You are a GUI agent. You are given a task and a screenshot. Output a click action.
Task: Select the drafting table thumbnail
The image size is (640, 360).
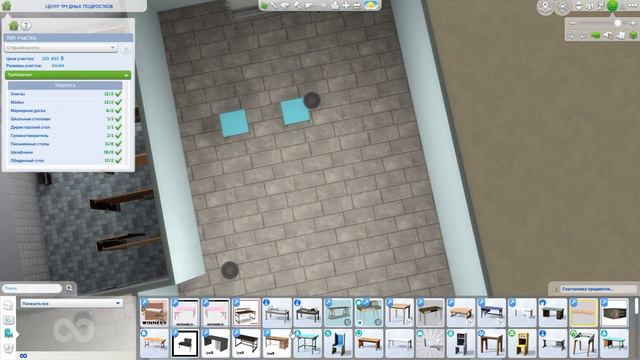(583, 344)
